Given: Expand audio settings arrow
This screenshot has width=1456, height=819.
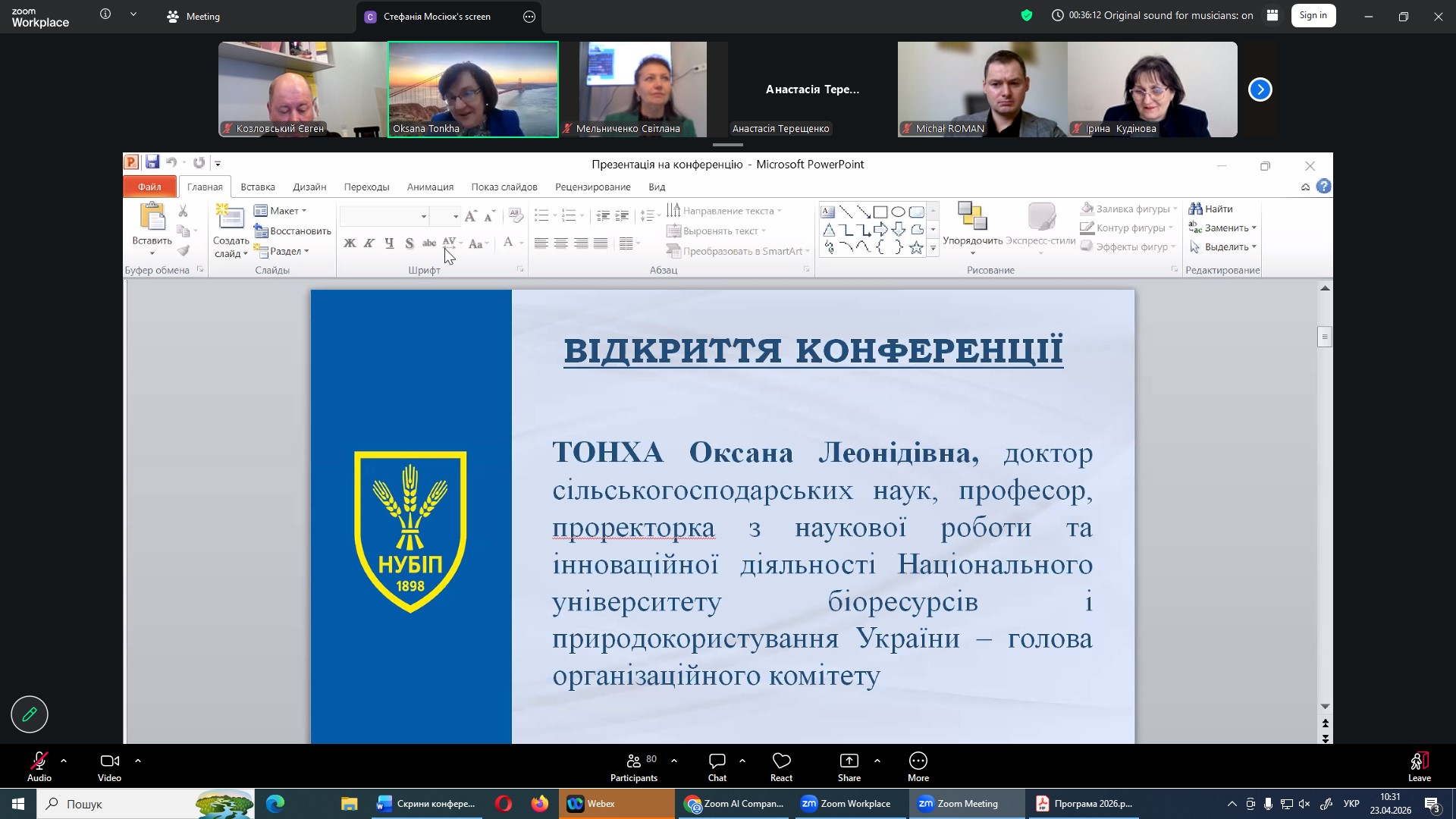Looking at the screenshot, I should coord(64,760).
